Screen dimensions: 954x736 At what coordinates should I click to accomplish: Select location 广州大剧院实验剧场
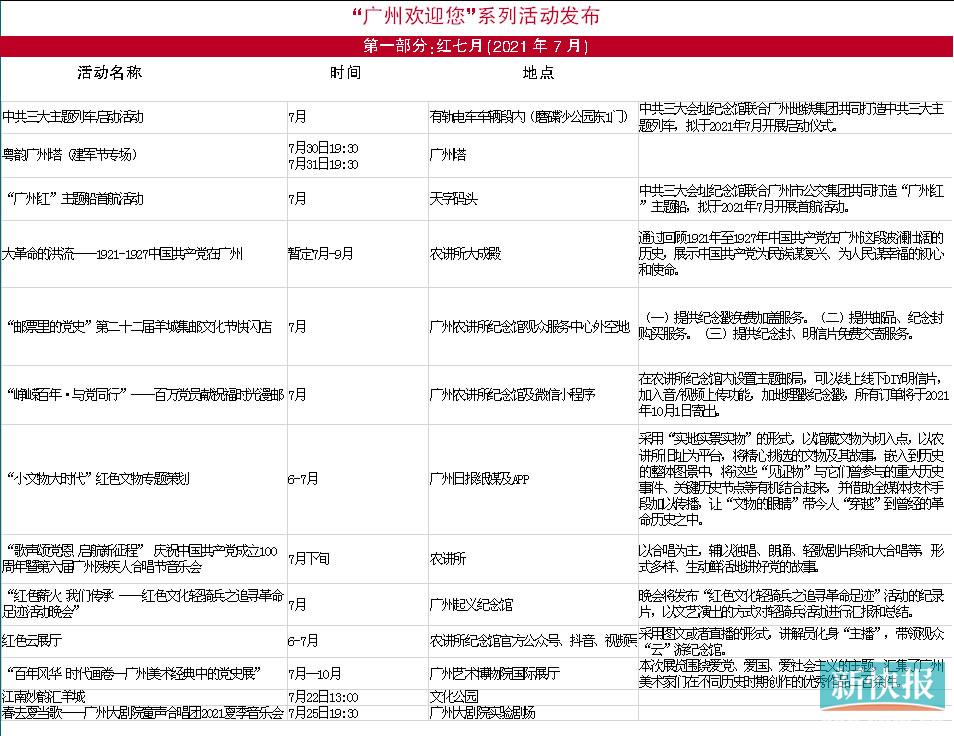[482, 712]
